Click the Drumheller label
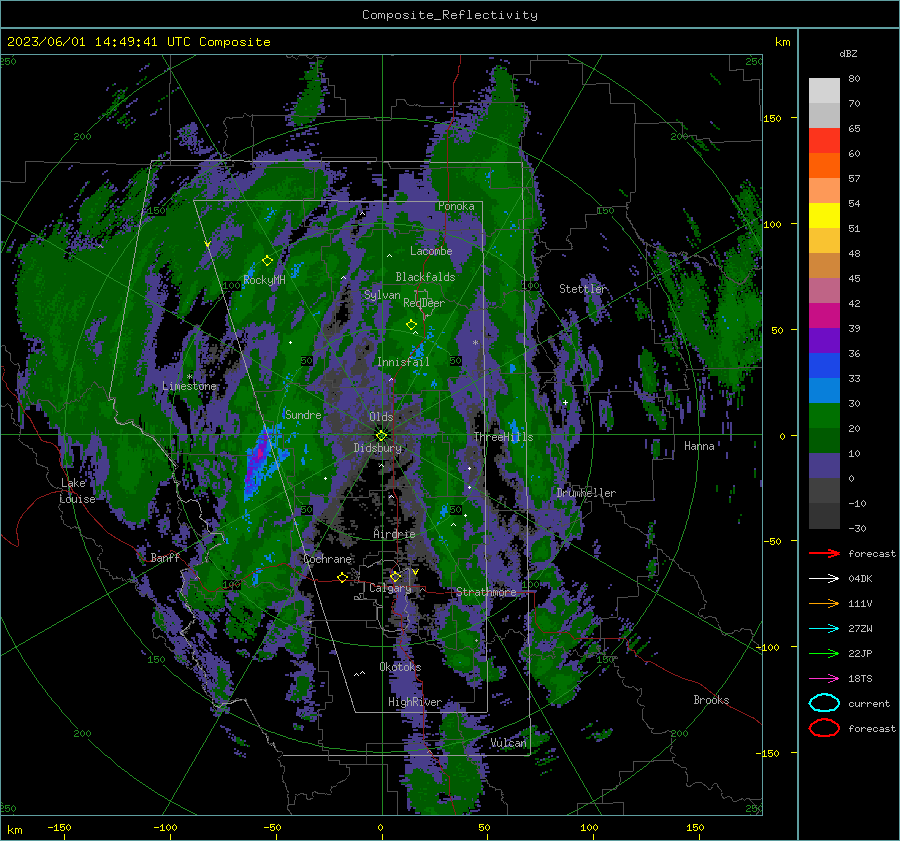The image size is (900, 841). coord(586,493)
